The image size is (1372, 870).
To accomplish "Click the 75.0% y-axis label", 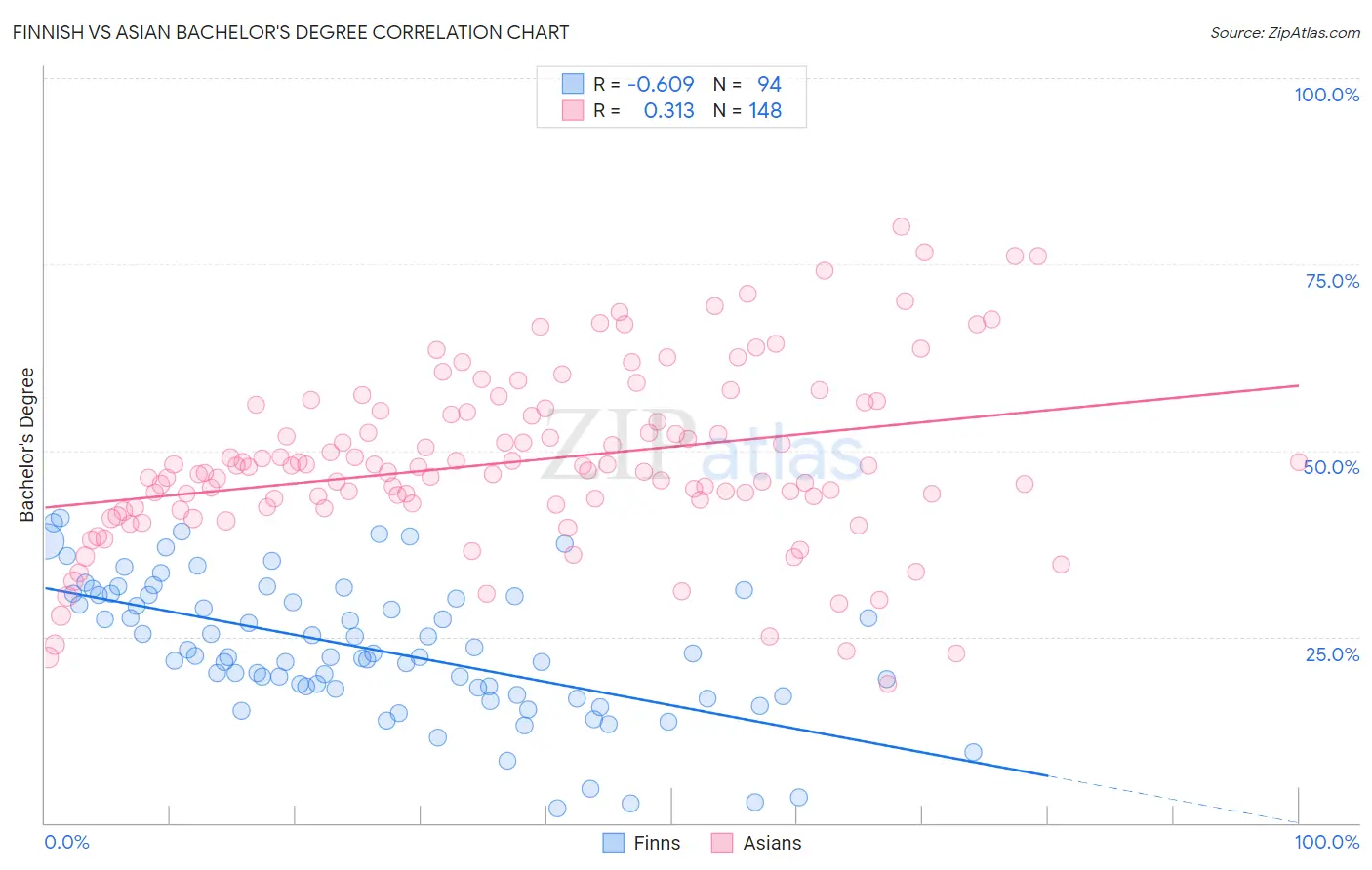I will 1333,281.
